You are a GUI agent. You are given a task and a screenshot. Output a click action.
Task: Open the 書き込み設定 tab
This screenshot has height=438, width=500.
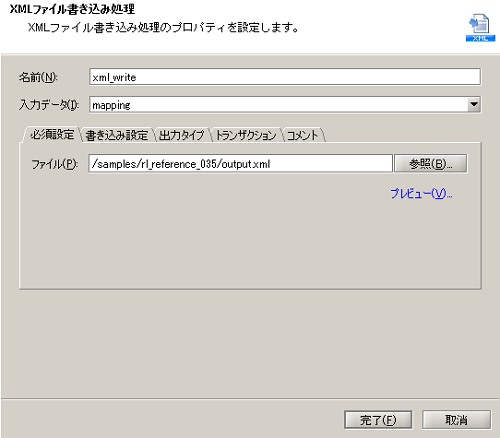pyautogui.click(x=117, y=135)
